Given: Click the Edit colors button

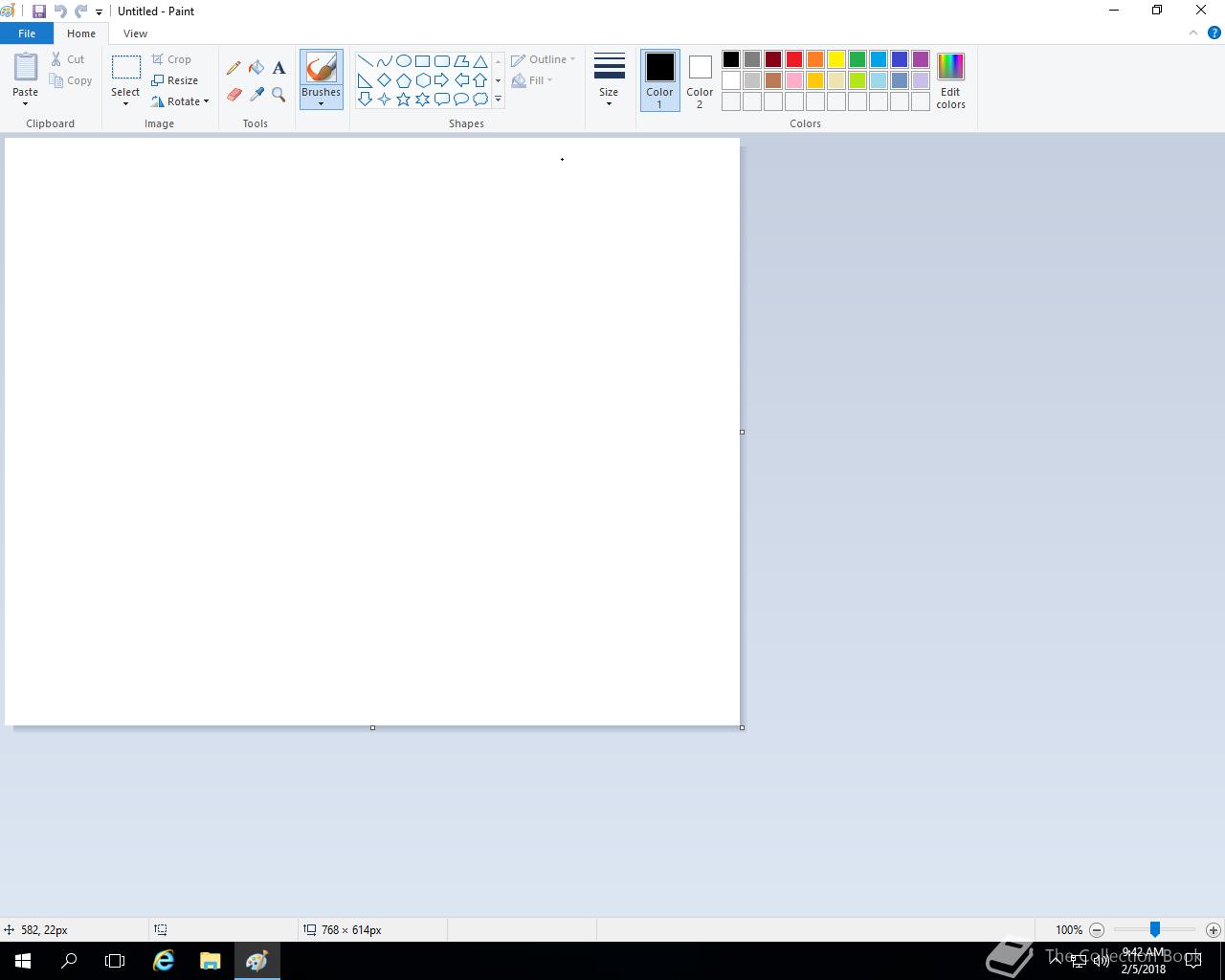Looking at the screenshot, I should pos(950,80).
